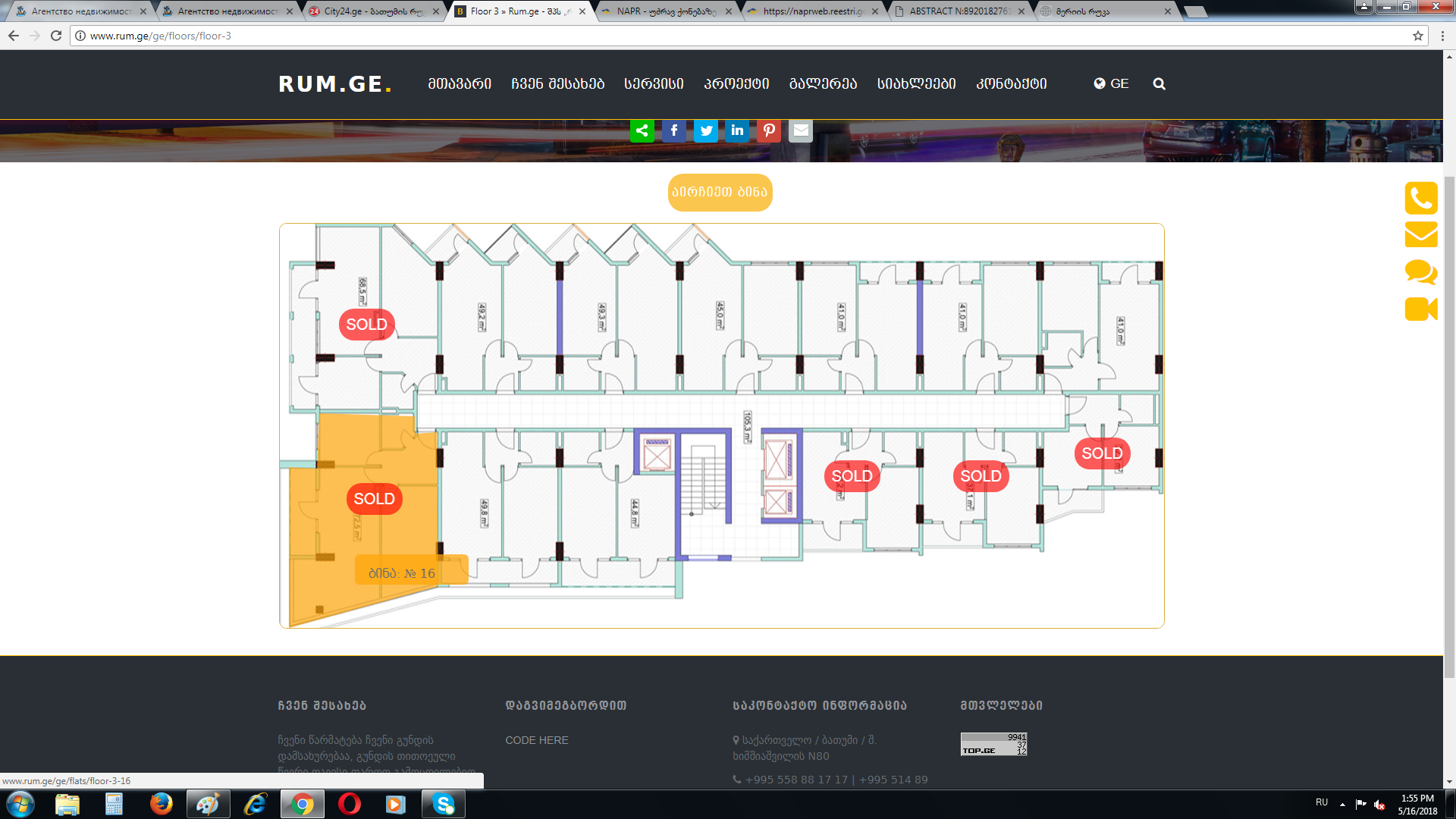Screen dimensions: 1456x819
Task: Open File Explorer from taskbar
Action: (67, 804)
